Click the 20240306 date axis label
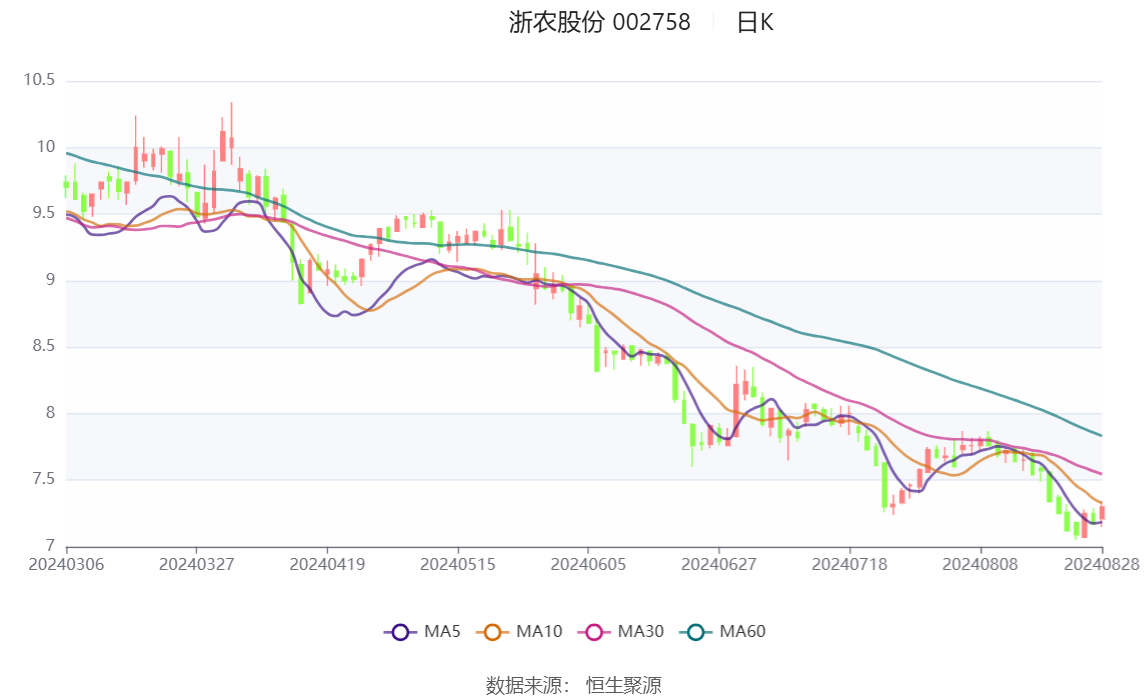This screenshot has width=1147, height=699. point(67,564)
